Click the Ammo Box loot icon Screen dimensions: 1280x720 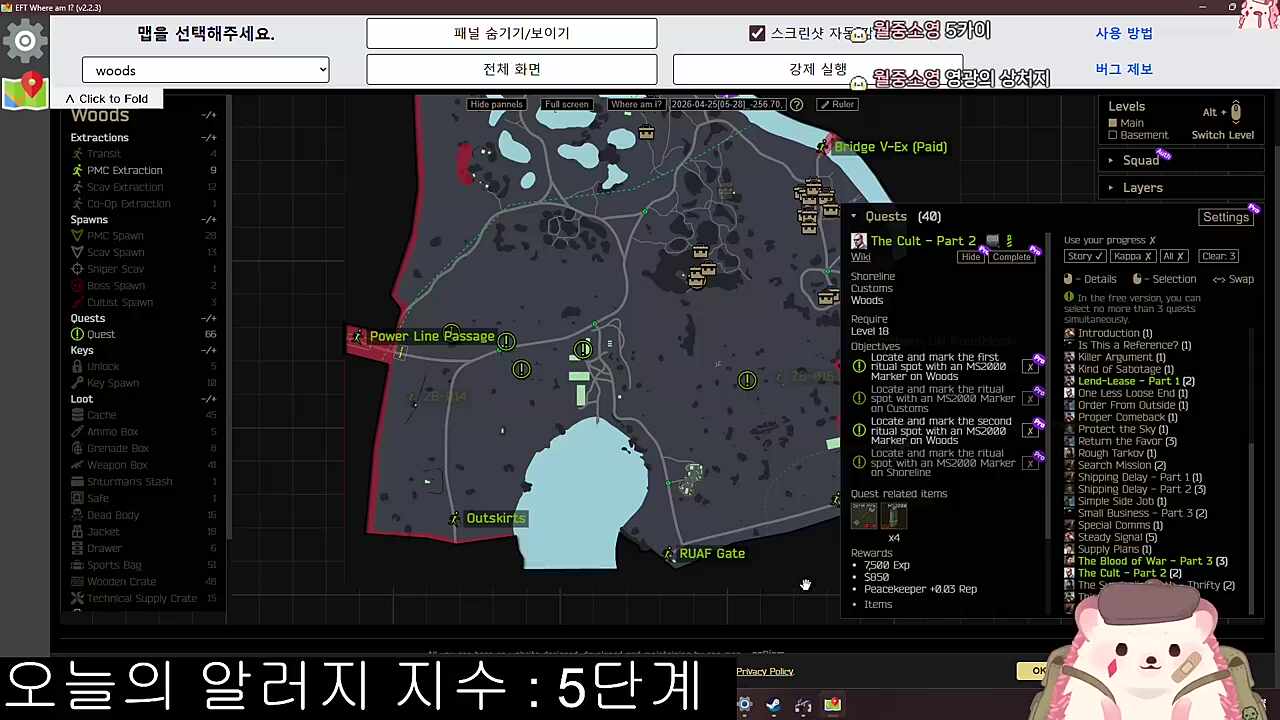pos(77,432)
